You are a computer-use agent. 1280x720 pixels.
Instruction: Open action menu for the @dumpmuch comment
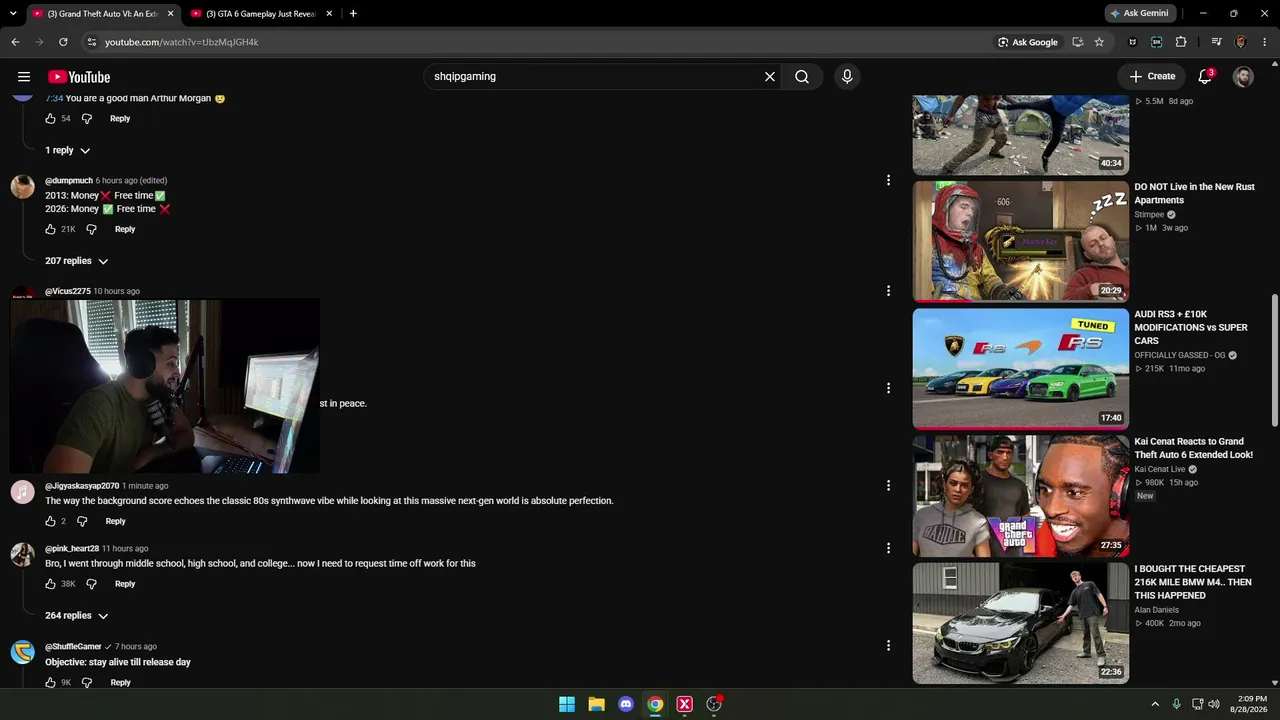[888, 180]
